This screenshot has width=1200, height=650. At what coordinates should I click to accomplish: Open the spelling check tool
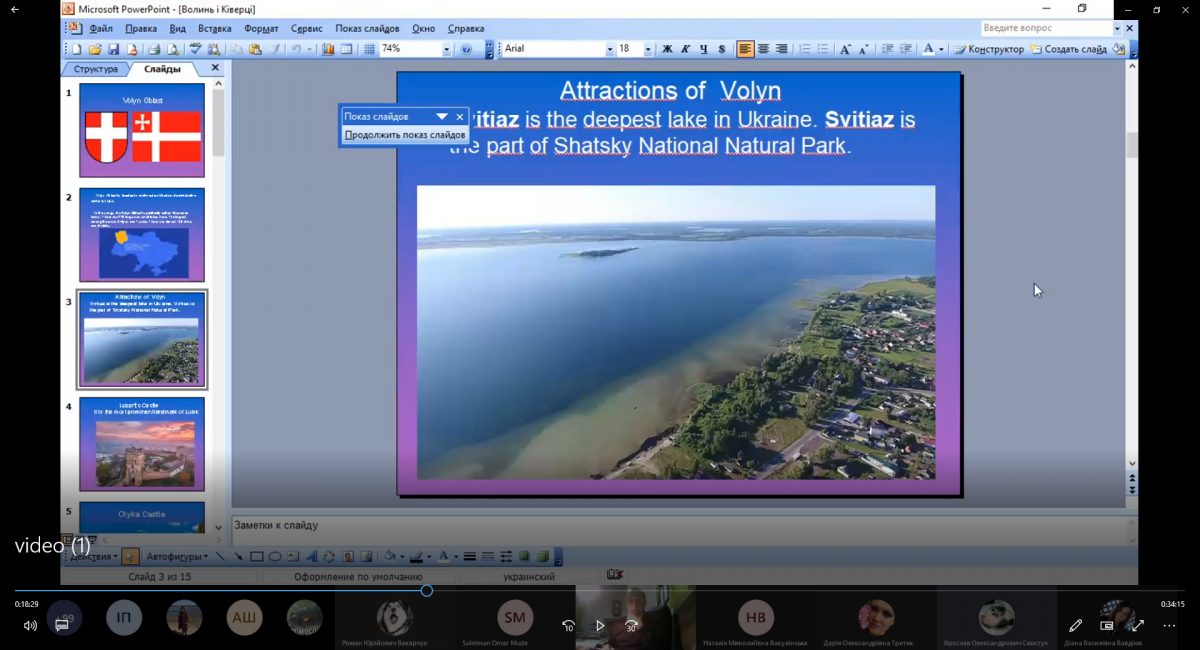(196, 49)
